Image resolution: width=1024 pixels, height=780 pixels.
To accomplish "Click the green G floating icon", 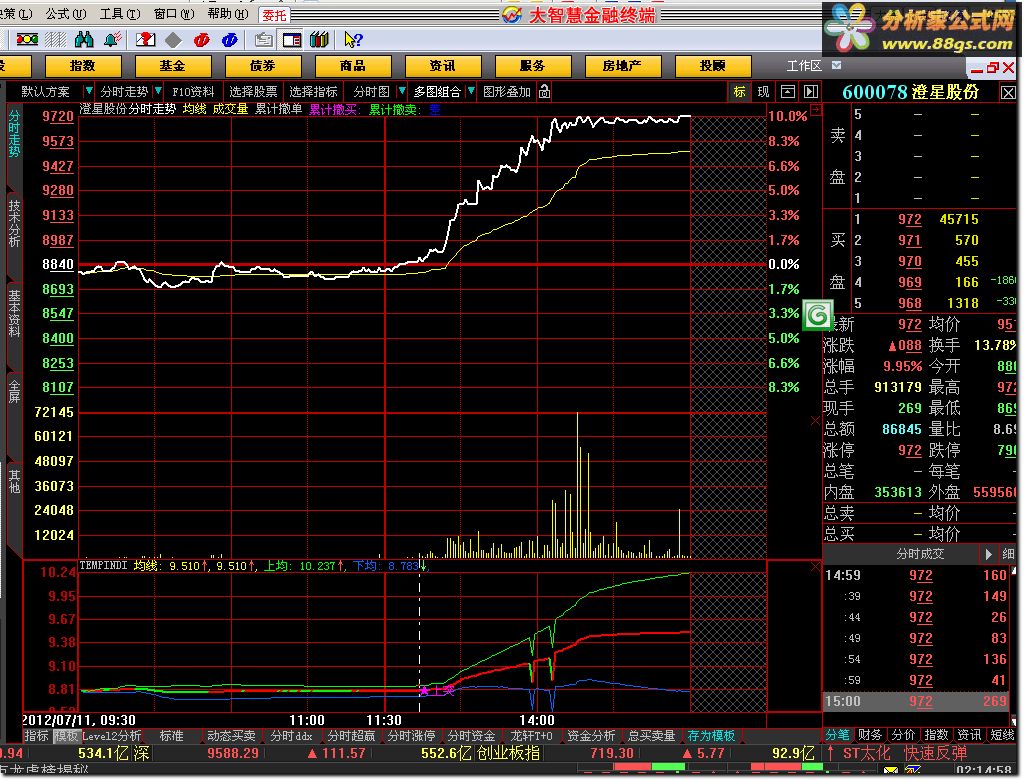I will [x=817, y=316].
